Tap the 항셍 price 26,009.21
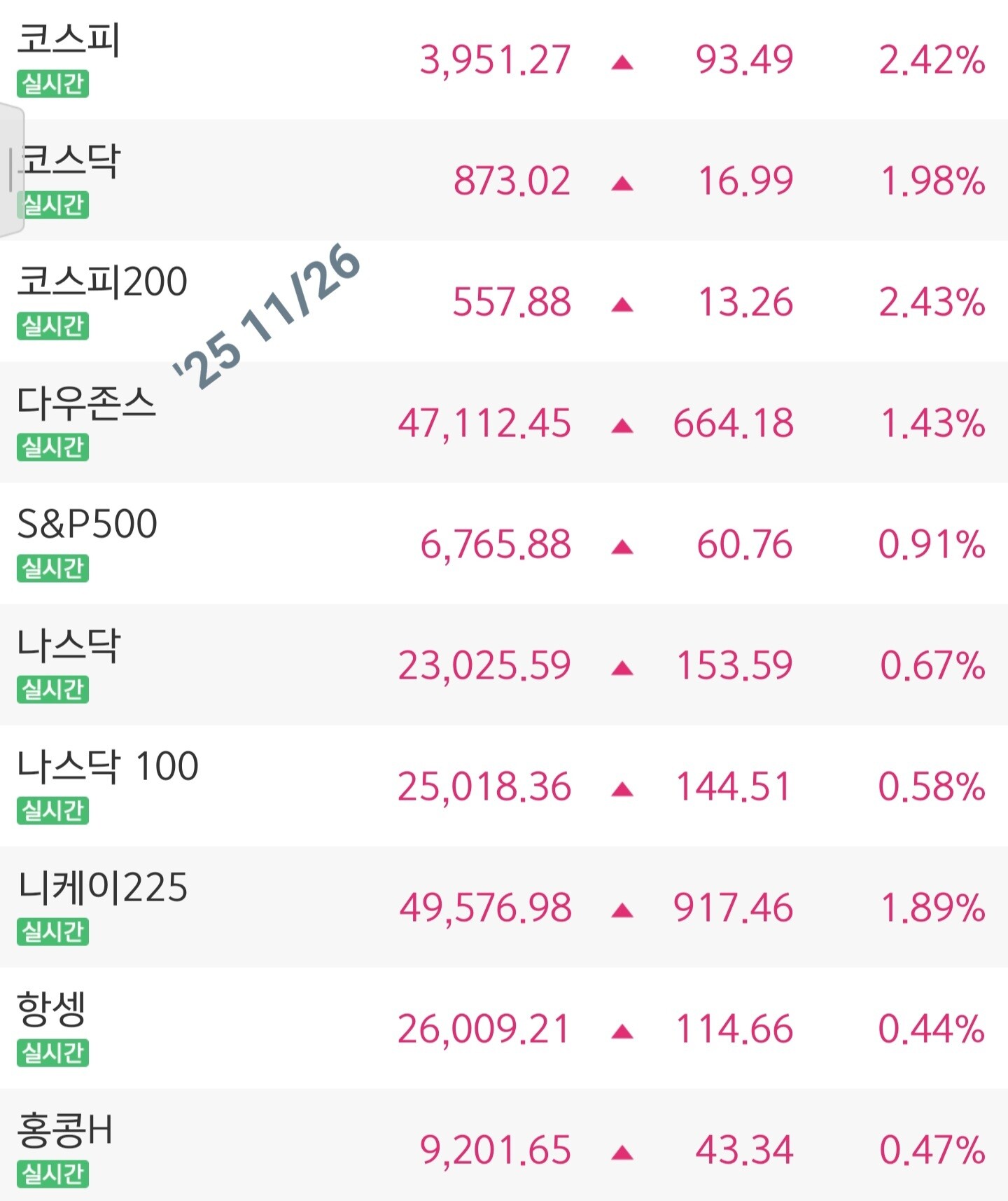Viewport: 1008px width, 1201px height. point(484,1029)
